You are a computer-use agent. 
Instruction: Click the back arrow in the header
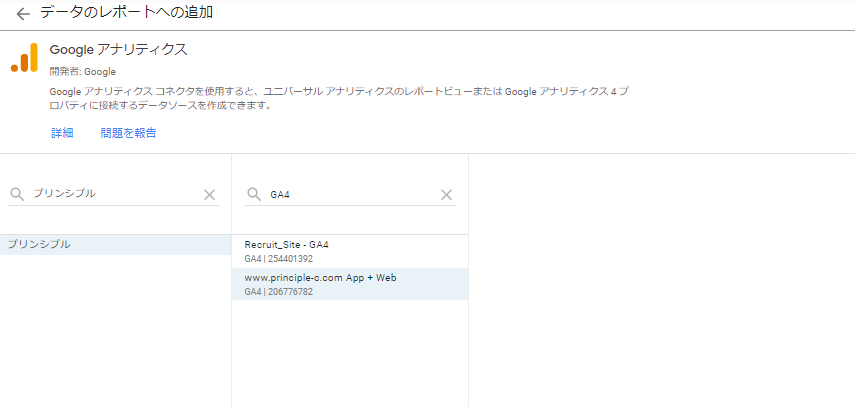tap(23, 14)
